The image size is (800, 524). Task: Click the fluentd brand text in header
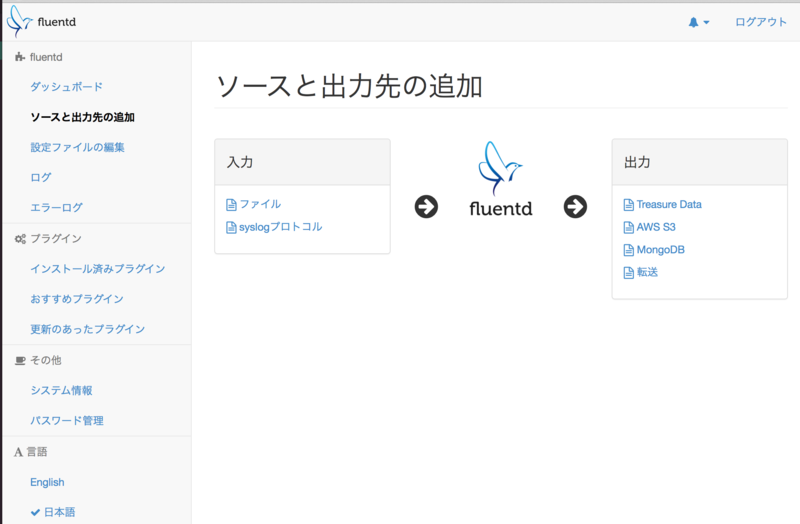[57, 22]
